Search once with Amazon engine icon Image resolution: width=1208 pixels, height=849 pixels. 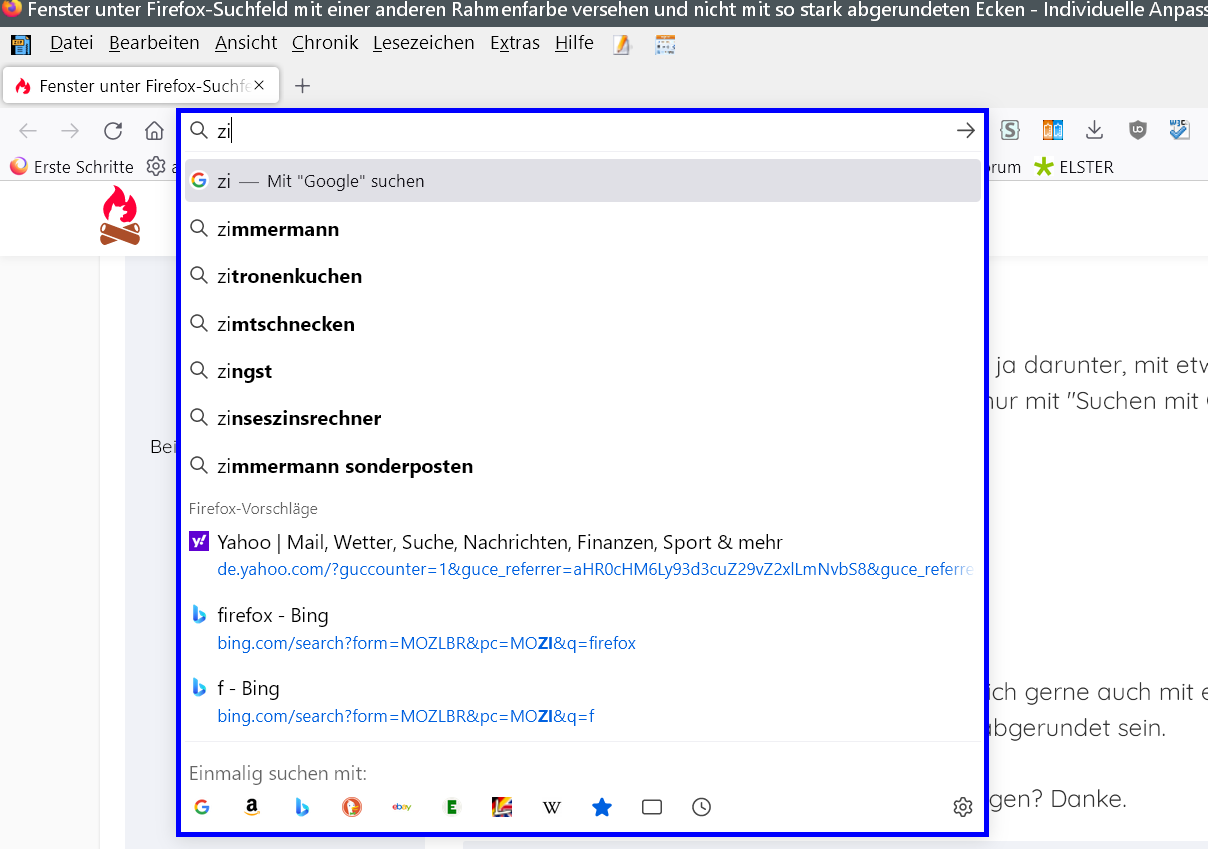click(251, 807)
